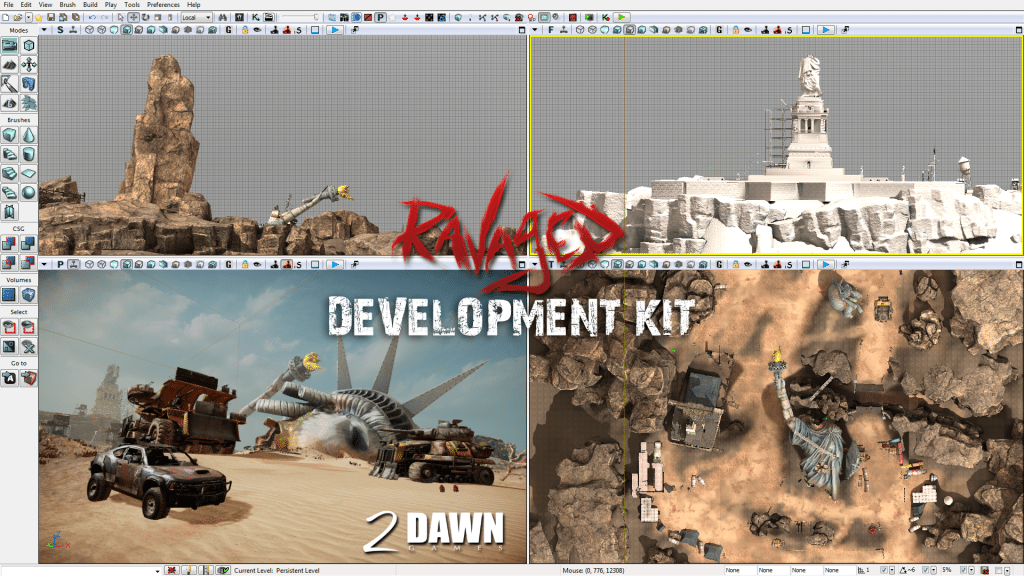Open the Tools menu

point(132,5)
